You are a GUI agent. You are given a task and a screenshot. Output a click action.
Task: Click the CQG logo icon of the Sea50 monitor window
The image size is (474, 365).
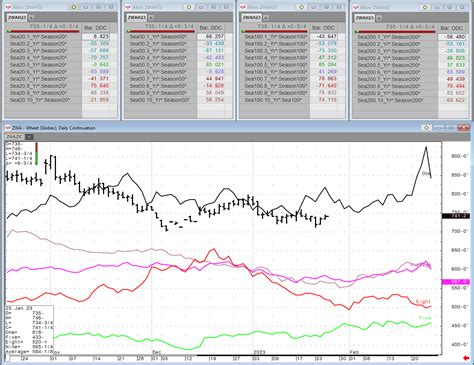(x=128, y=7)
